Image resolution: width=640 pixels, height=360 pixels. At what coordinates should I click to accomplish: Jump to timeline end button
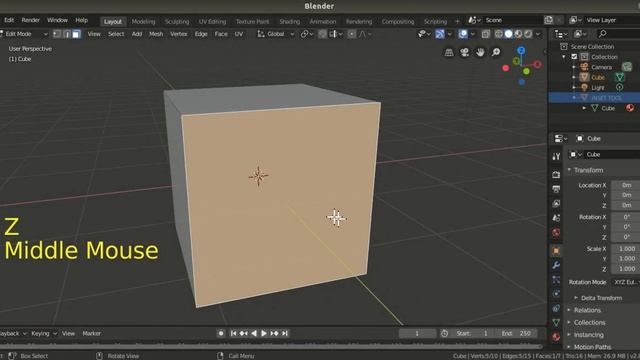click(x=285, y=333)
